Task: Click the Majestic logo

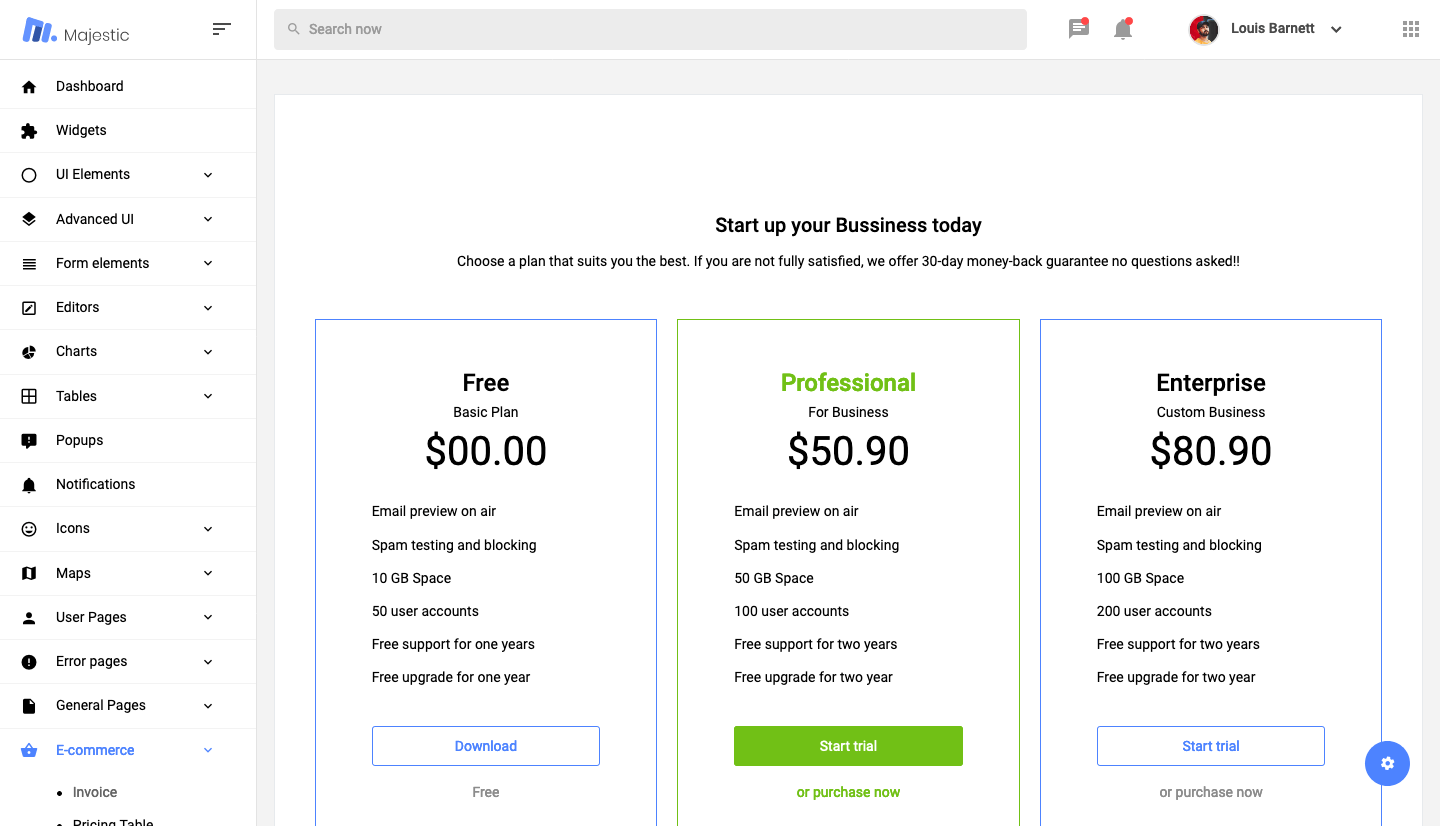Action: tap(76, 31)
